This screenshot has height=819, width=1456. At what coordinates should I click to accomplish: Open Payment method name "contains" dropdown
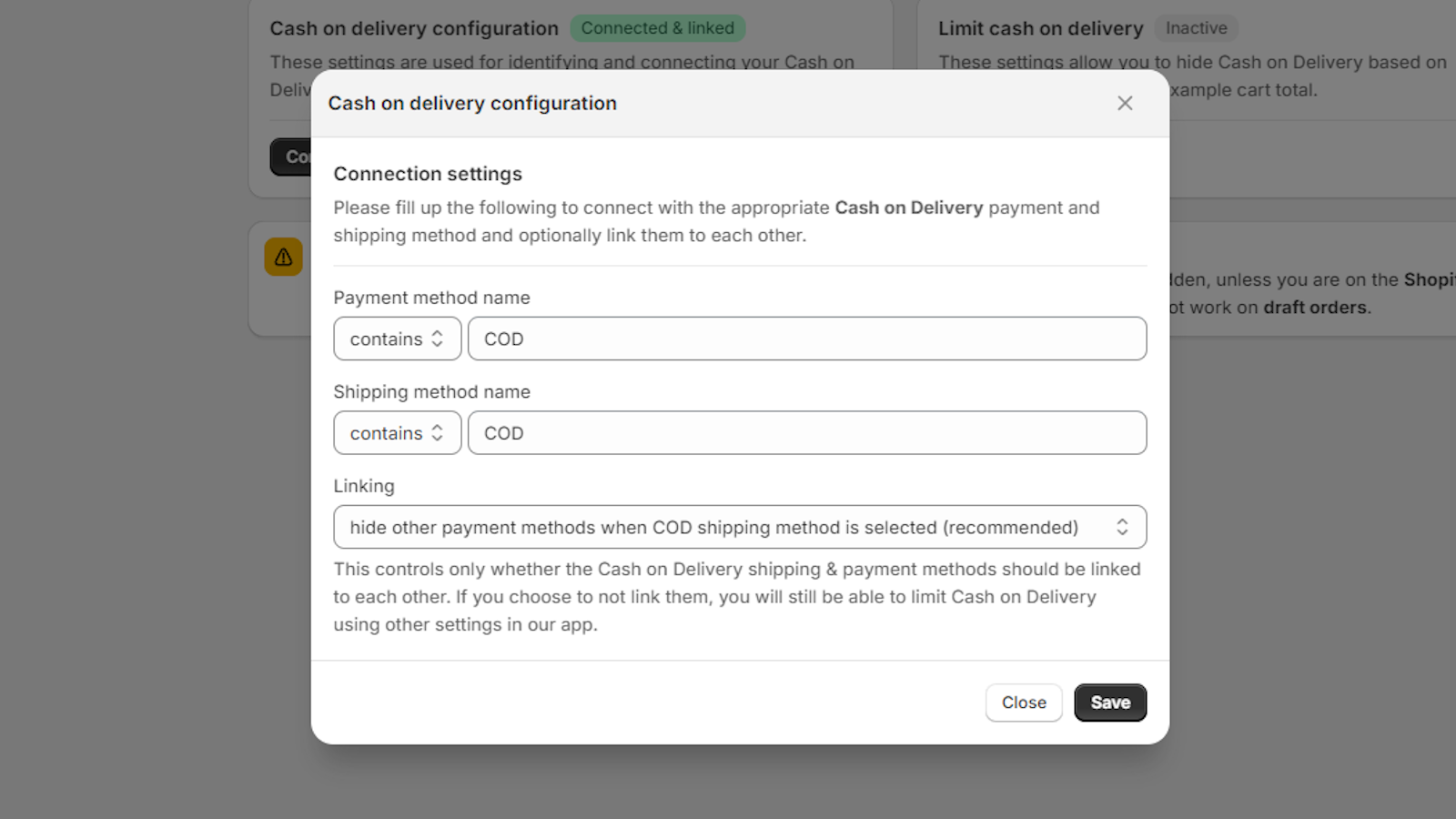(398, 339)
